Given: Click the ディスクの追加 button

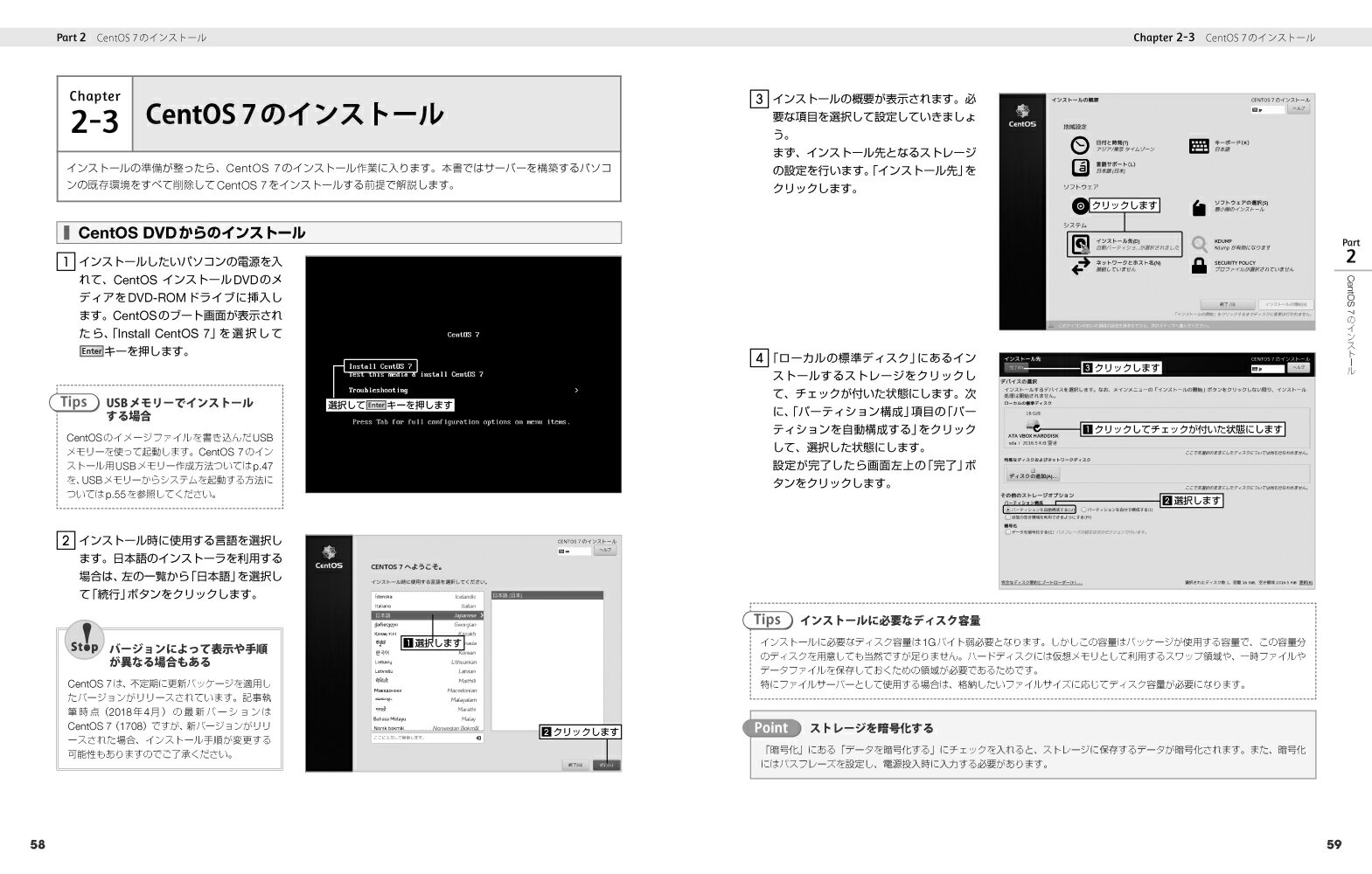Looking at the screenshot, I should [1033, 474].
